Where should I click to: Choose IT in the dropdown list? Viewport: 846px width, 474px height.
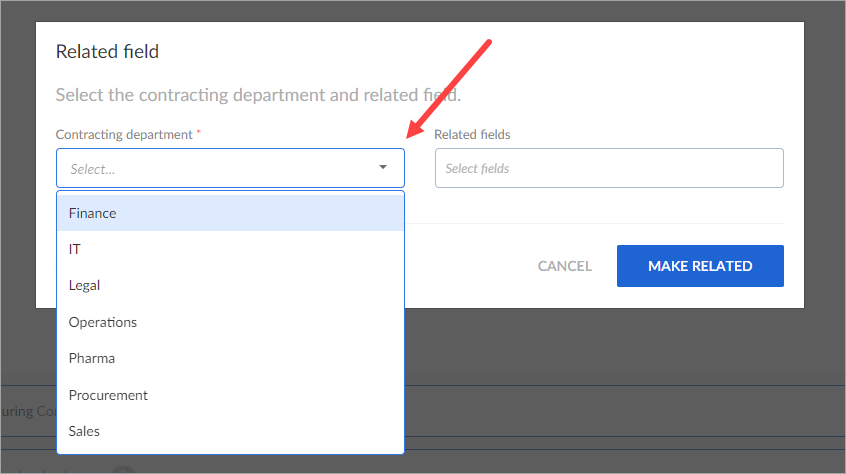[230, 249]
